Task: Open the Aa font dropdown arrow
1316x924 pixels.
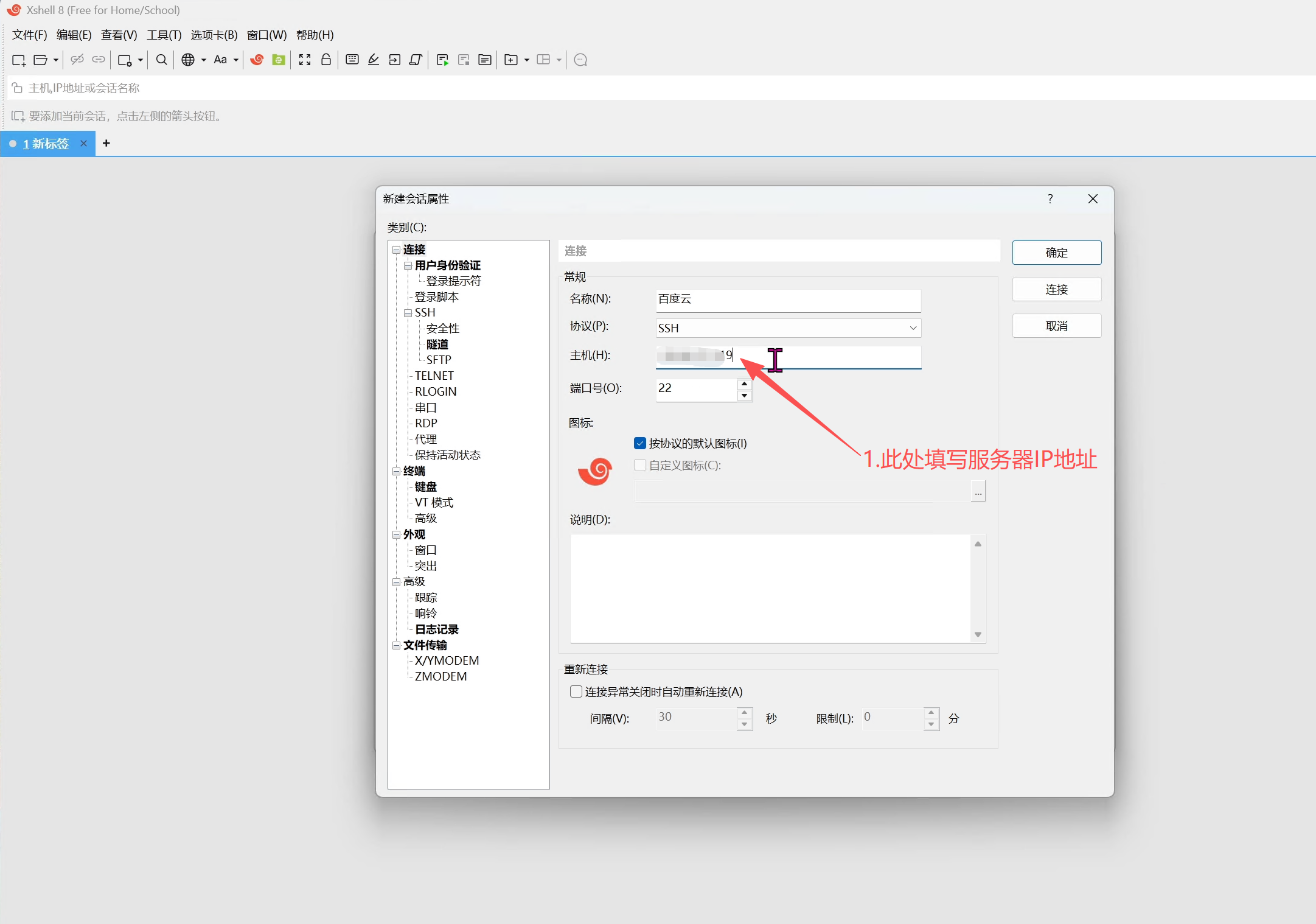Action: click(x=236, y=60)
